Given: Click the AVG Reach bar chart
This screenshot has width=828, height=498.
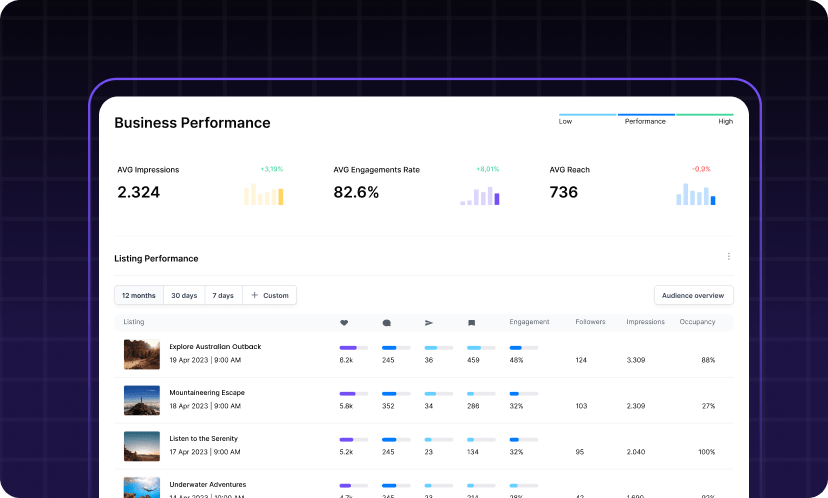Looking at the screenshot, I should [696, 194].
